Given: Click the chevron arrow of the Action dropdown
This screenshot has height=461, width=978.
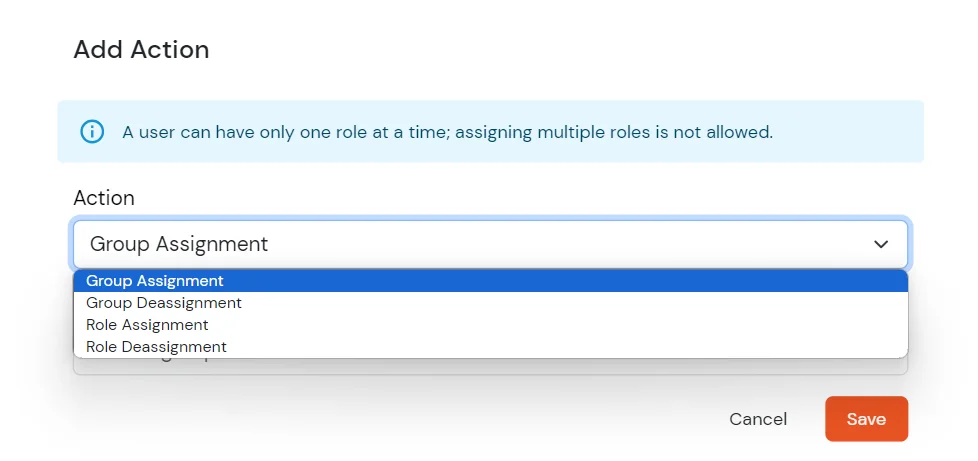Looking at the screenshot, I should [881, 244].
